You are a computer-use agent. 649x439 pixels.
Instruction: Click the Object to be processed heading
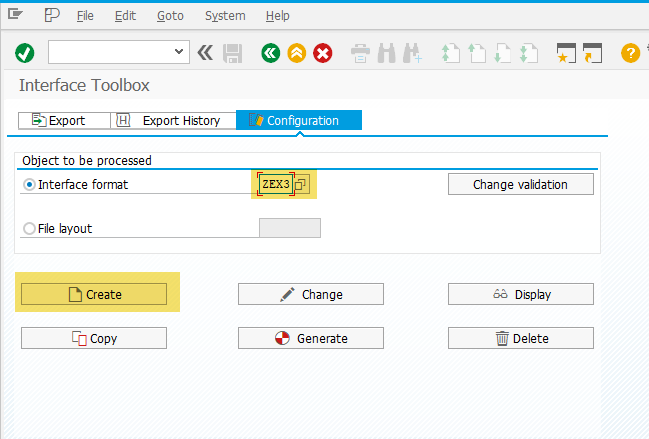[x=87, y=161]
